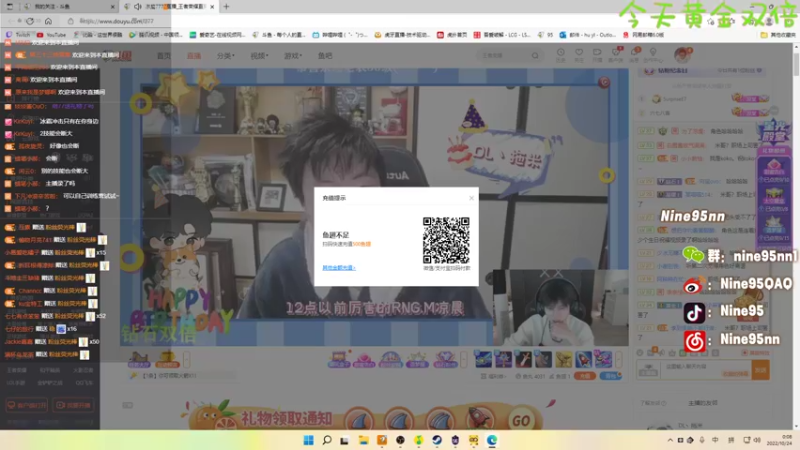Click the address bar URL
Viewport: 800px width, 450px height.
tap(117, 21)
